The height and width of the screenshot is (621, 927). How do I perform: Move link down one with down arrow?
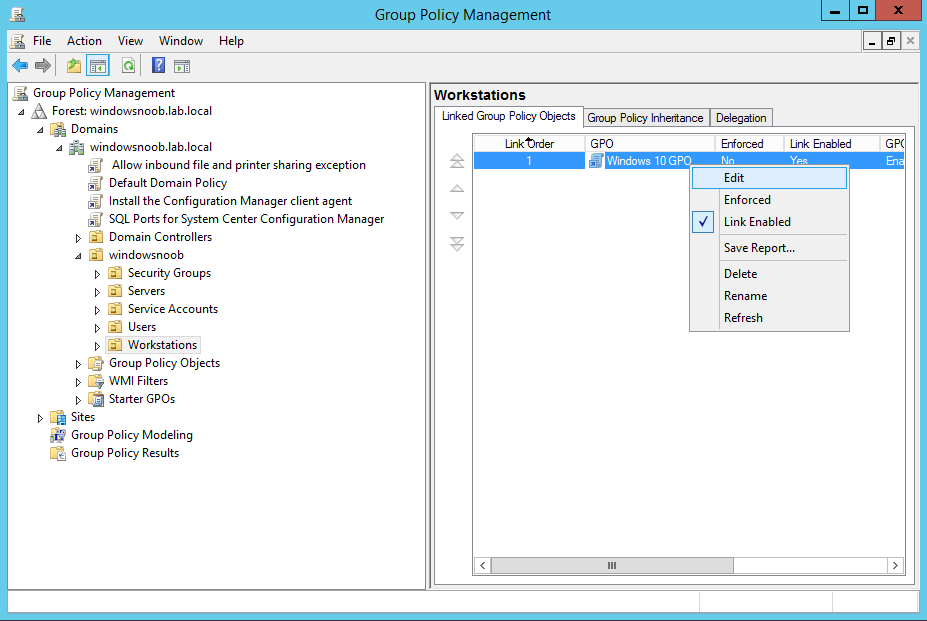pyautogui.click(x=457, y=215)
